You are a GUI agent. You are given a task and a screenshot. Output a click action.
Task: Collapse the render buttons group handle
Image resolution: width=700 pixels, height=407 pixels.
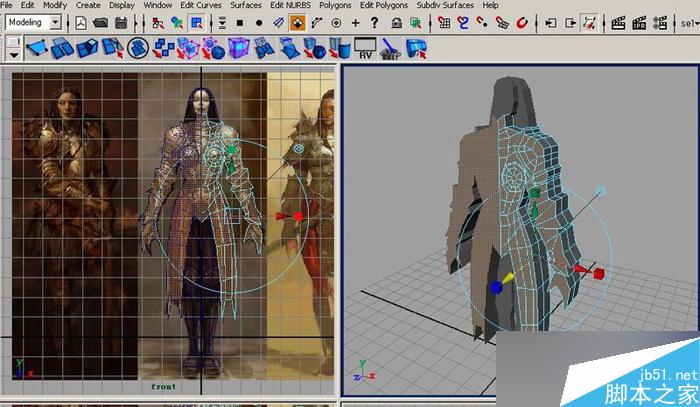(x=604, y=23)
